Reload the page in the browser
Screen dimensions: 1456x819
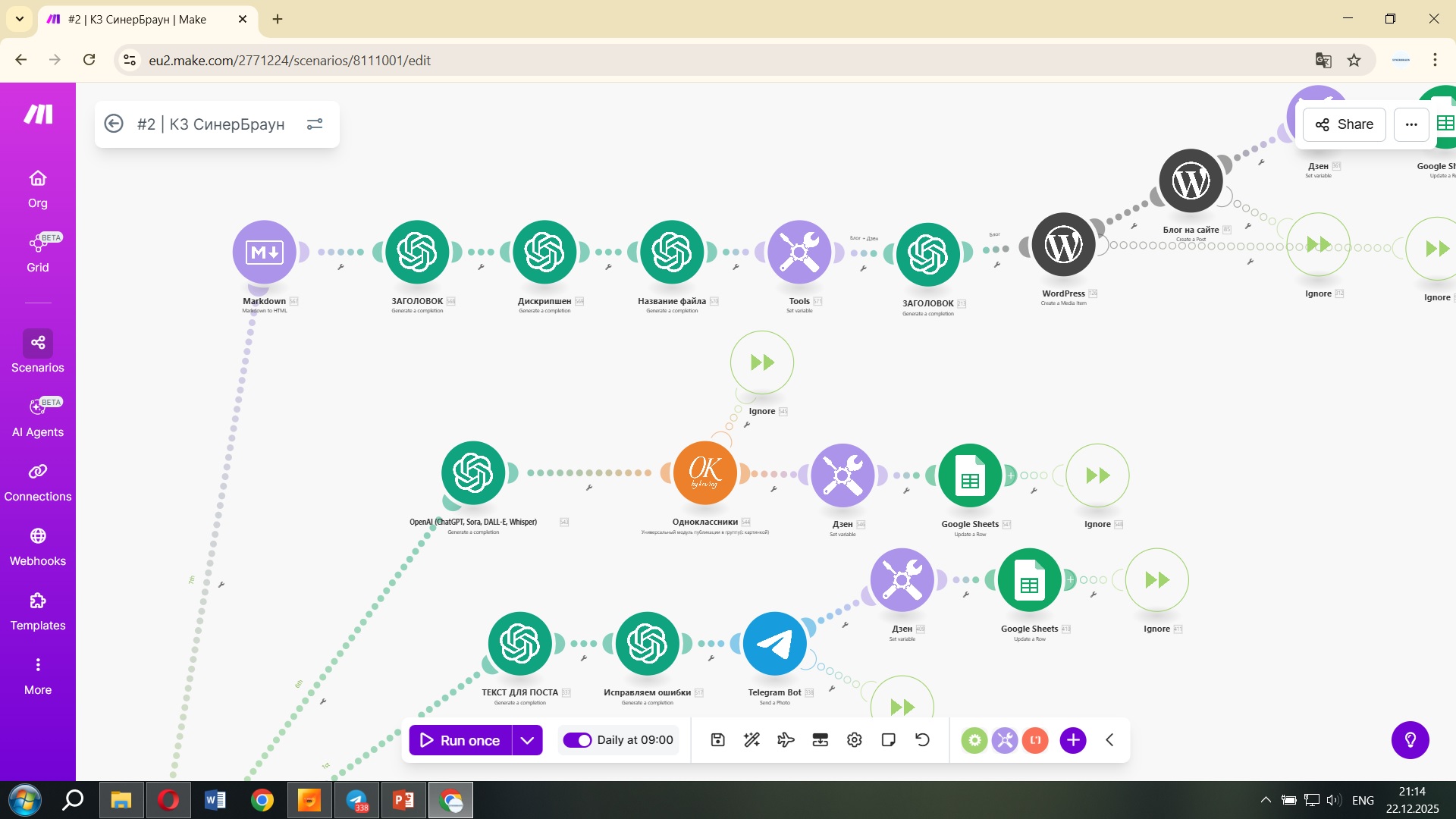89,60
